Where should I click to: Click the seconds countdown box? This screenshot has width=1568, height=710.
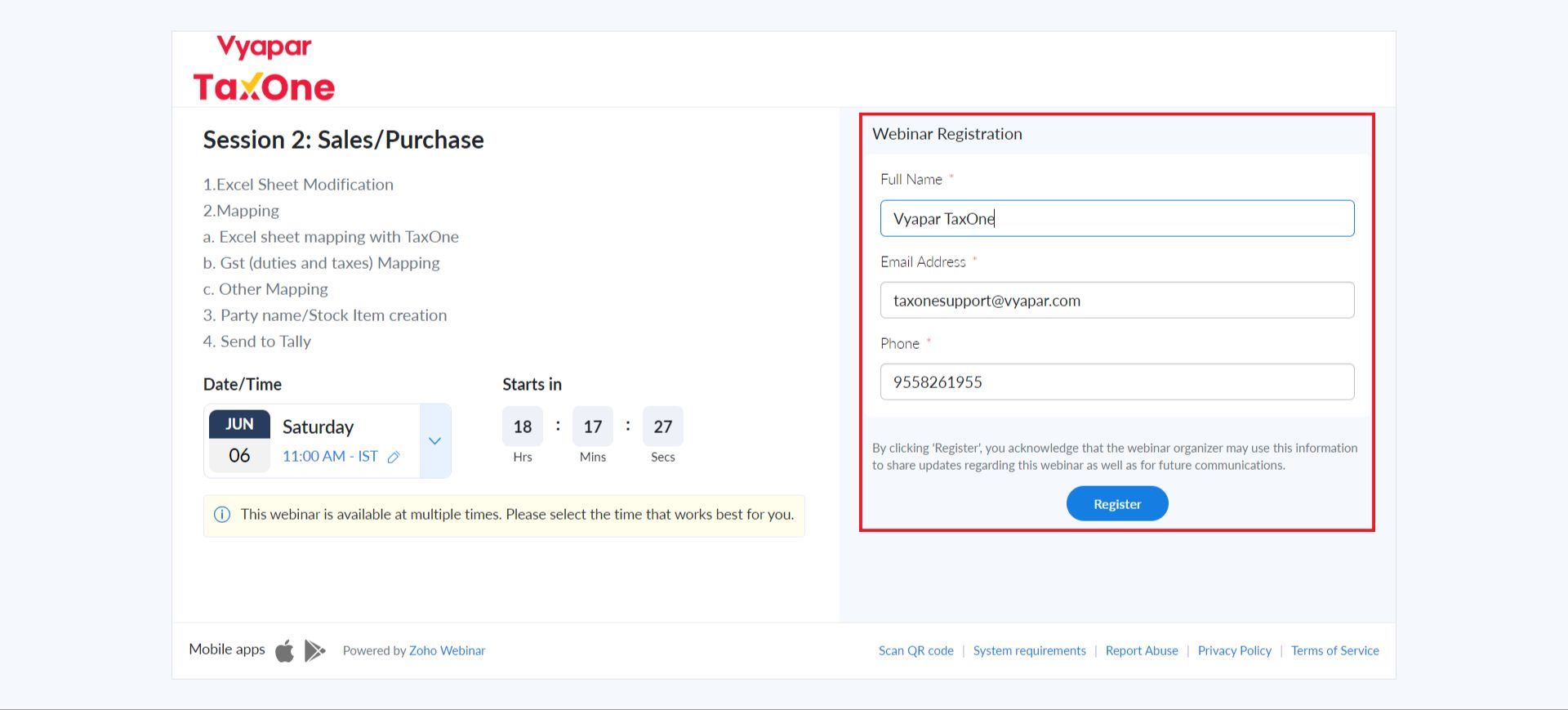tap(663, 426)
